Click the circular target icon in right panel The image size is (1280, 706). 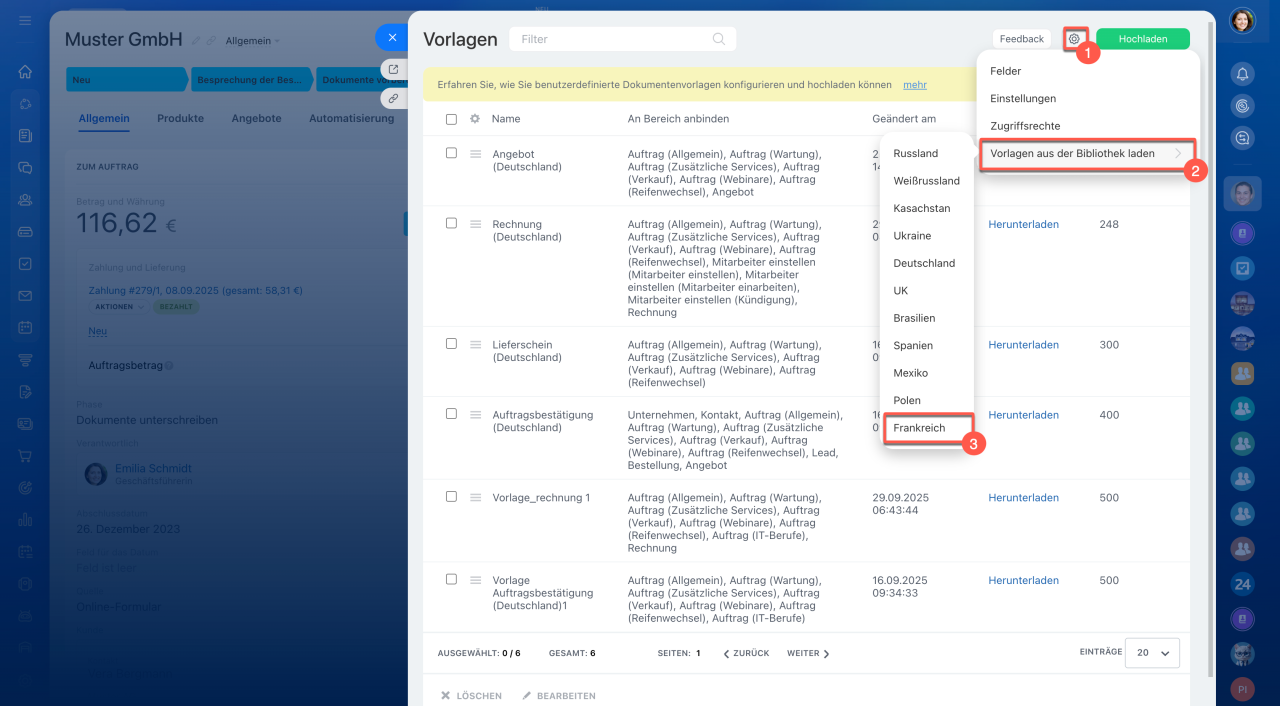point(1242,106)
